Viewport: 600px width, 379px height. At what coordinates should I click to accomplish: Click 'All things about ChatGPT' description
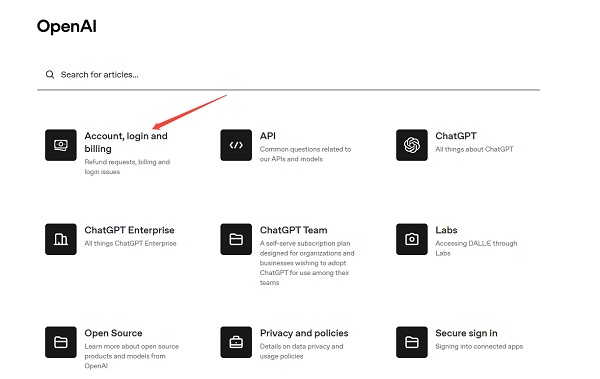point(474,149)
